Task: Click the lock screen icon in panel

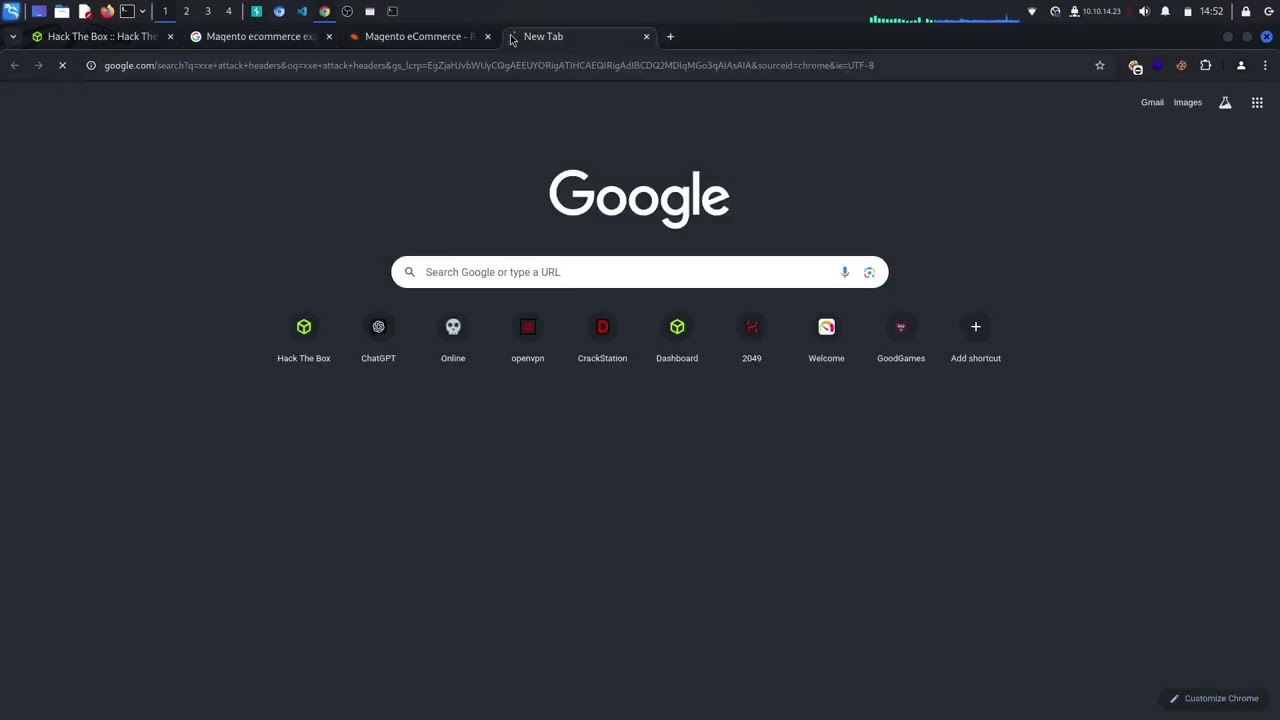Action: point(1245,11)
